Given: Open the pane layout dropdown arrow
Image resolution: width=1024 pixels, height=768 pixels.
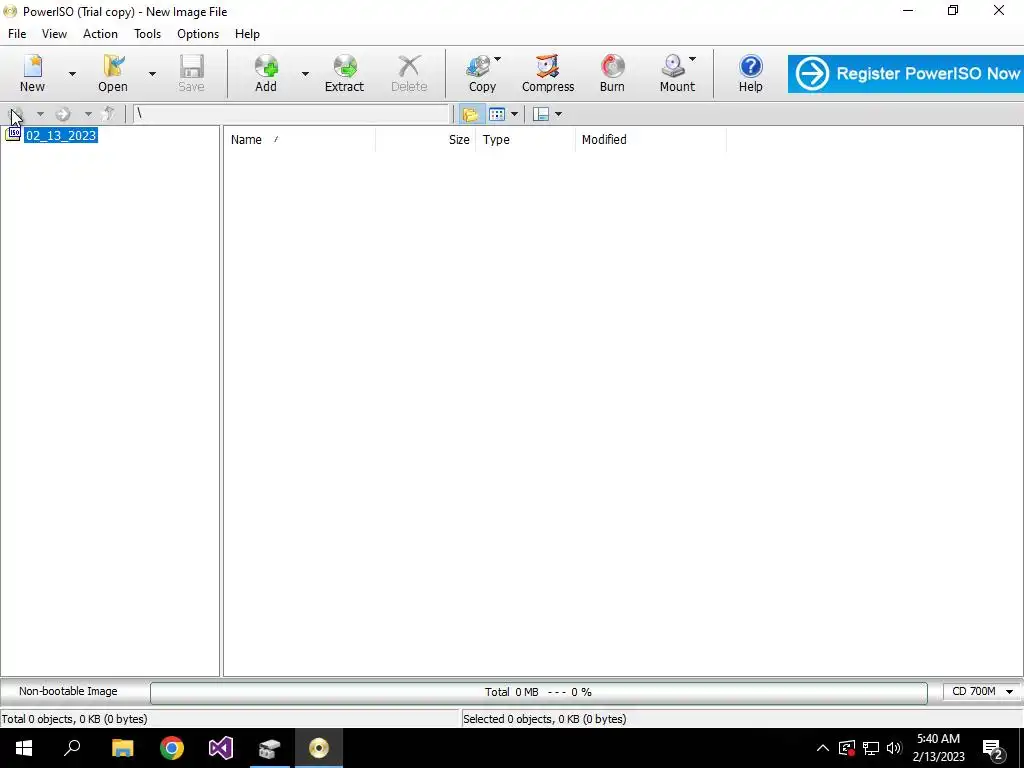Looking at the screenshot, I should pyautogui.click(x=558, y=114).
